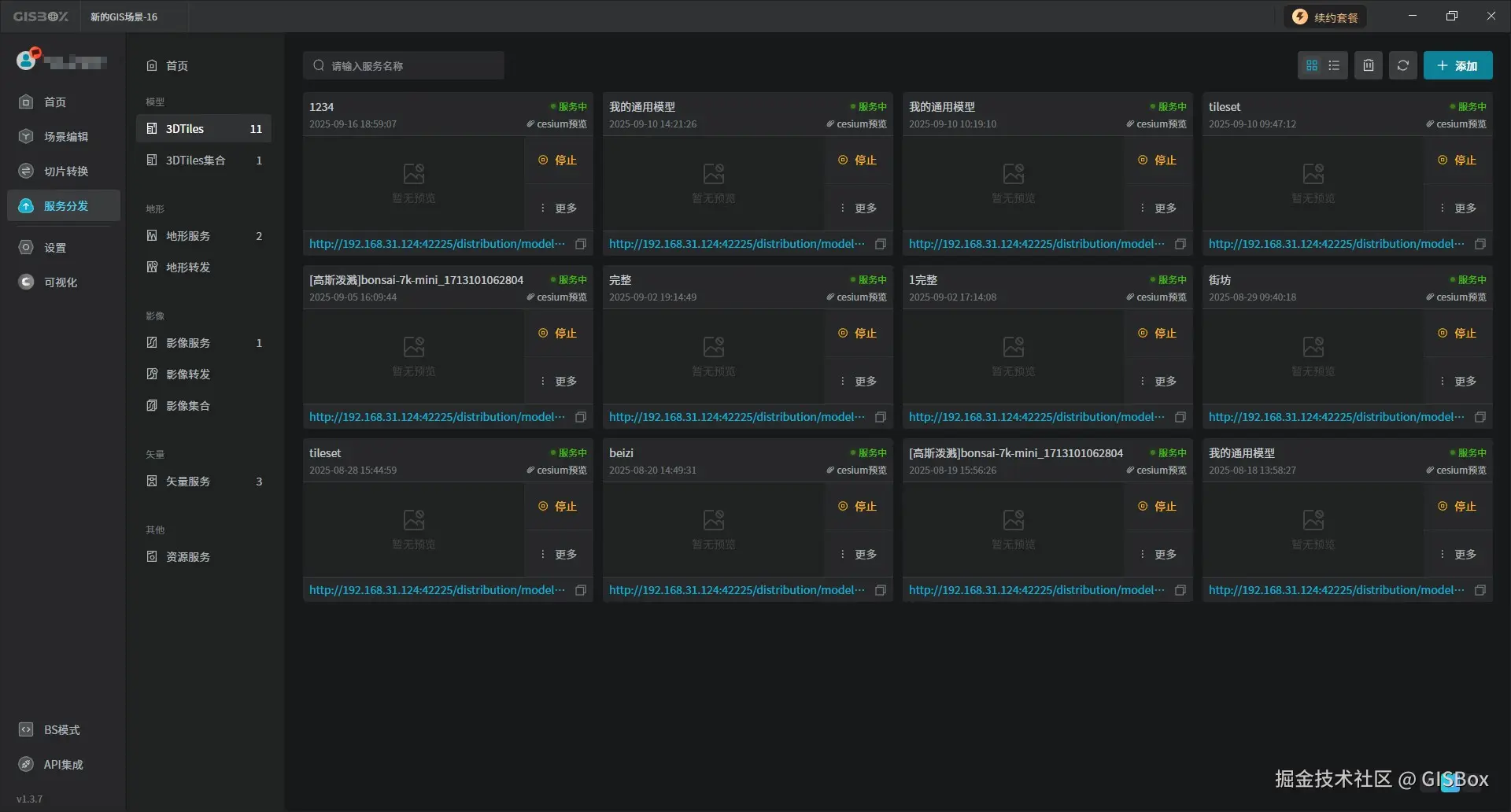Select 影像服务 in the service tree
This screenshot has width=1511, height=812.
pos(204,343)
